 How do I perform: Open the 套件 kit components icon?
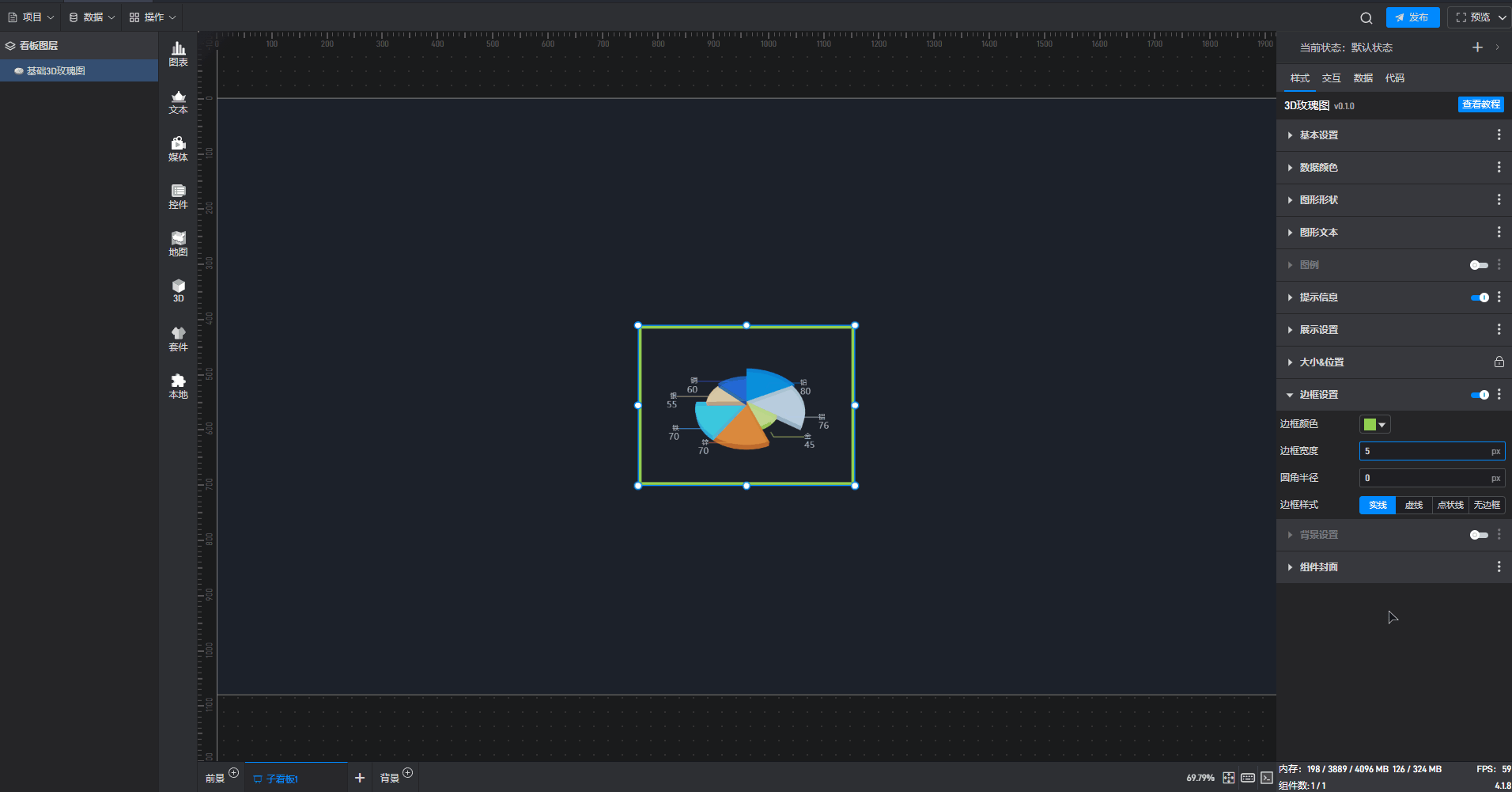178,339
